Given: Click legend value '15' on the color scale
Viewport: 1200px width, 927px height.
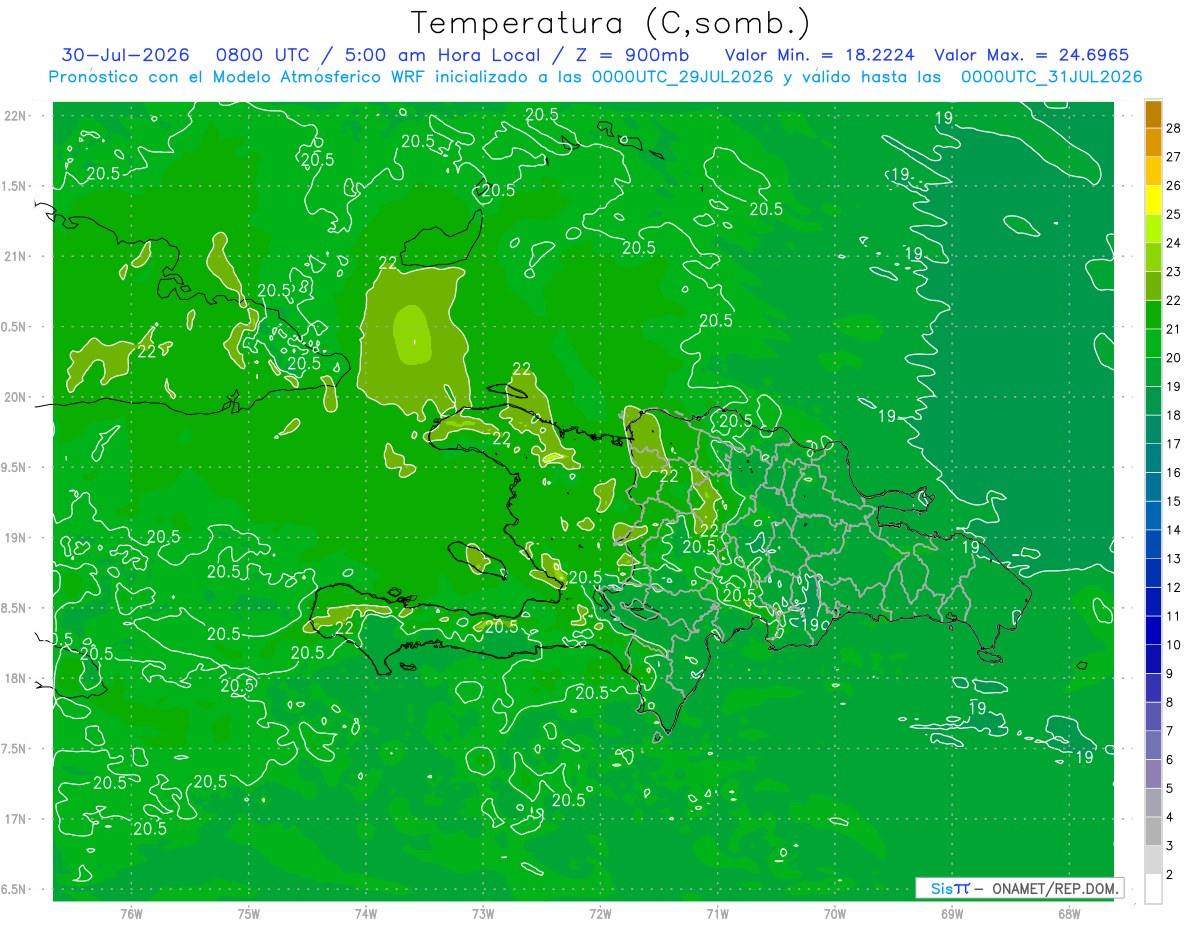Looking at the screenshot, I should (x=1174, y=501).
